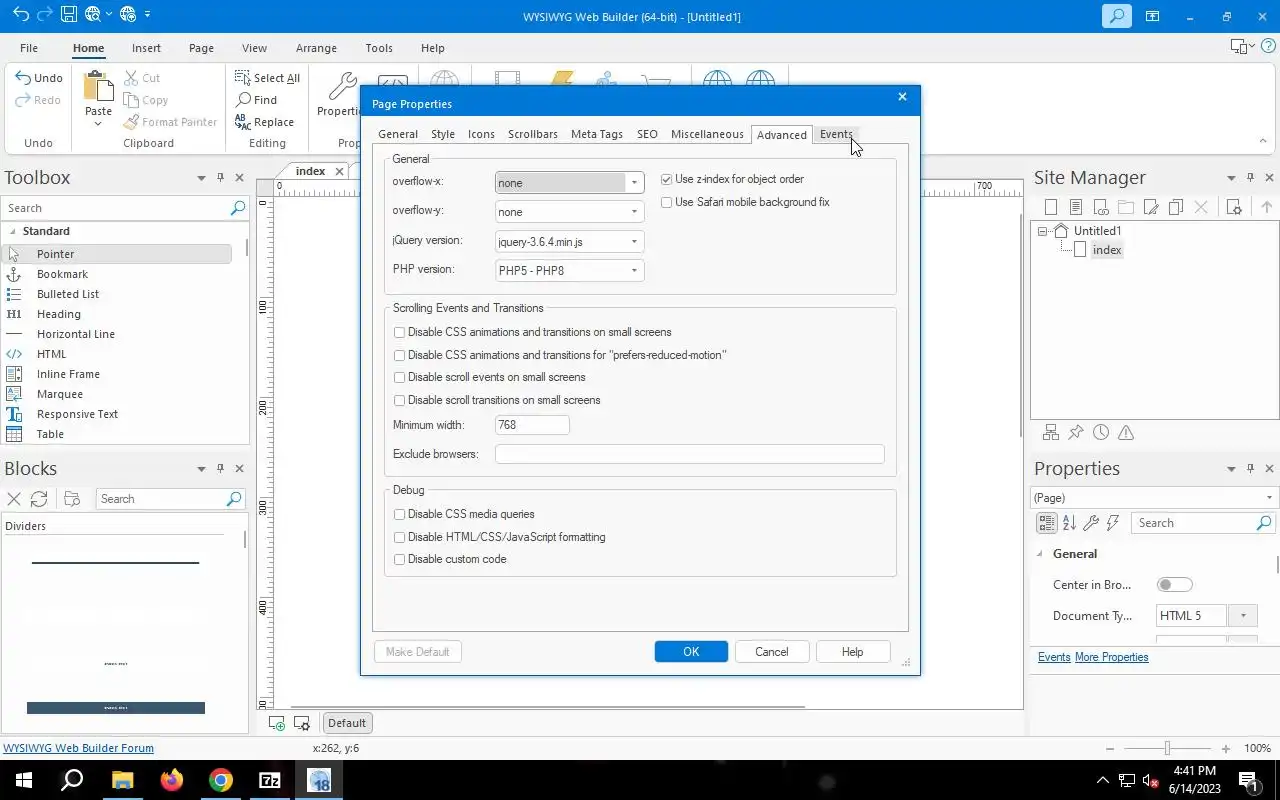This screenshot has height=800, width=1280.
Task: Click OK in Page Properties dialog
Action: pyautogui.click(x=691, y=652)
